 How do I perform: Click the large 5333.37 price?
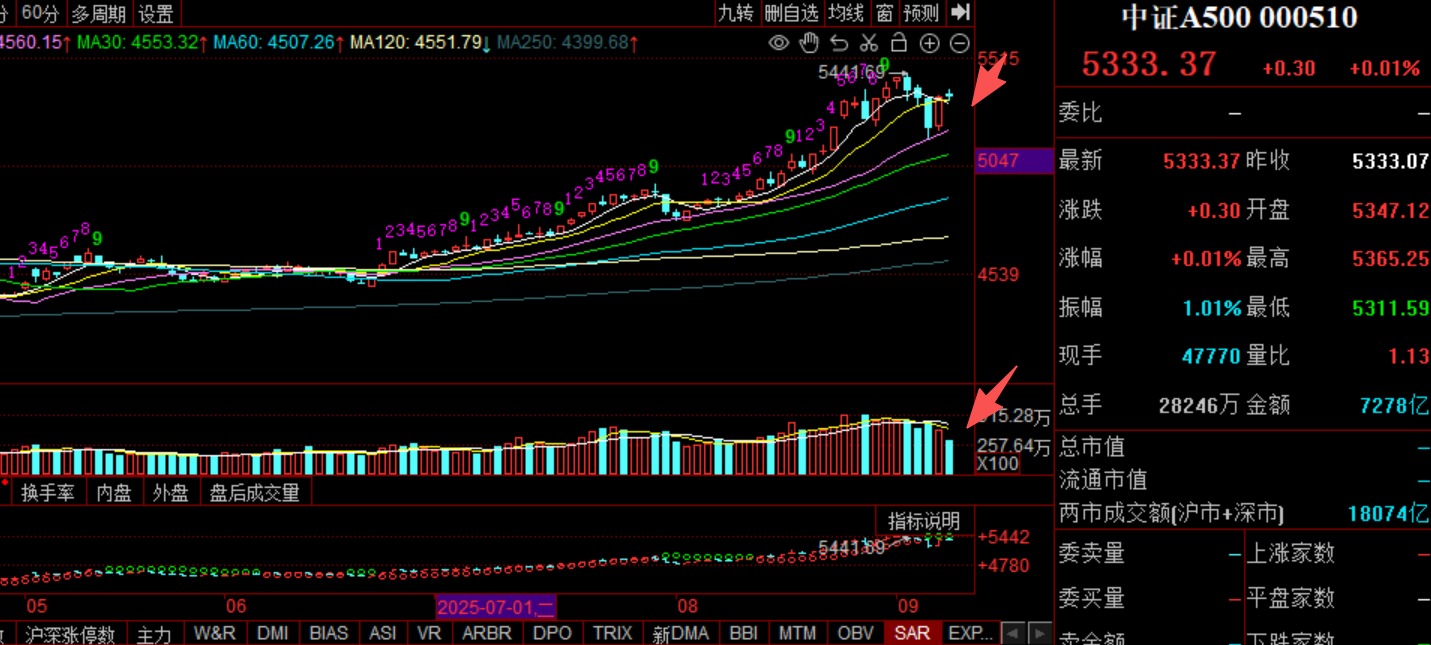[x=1149, y=65]
